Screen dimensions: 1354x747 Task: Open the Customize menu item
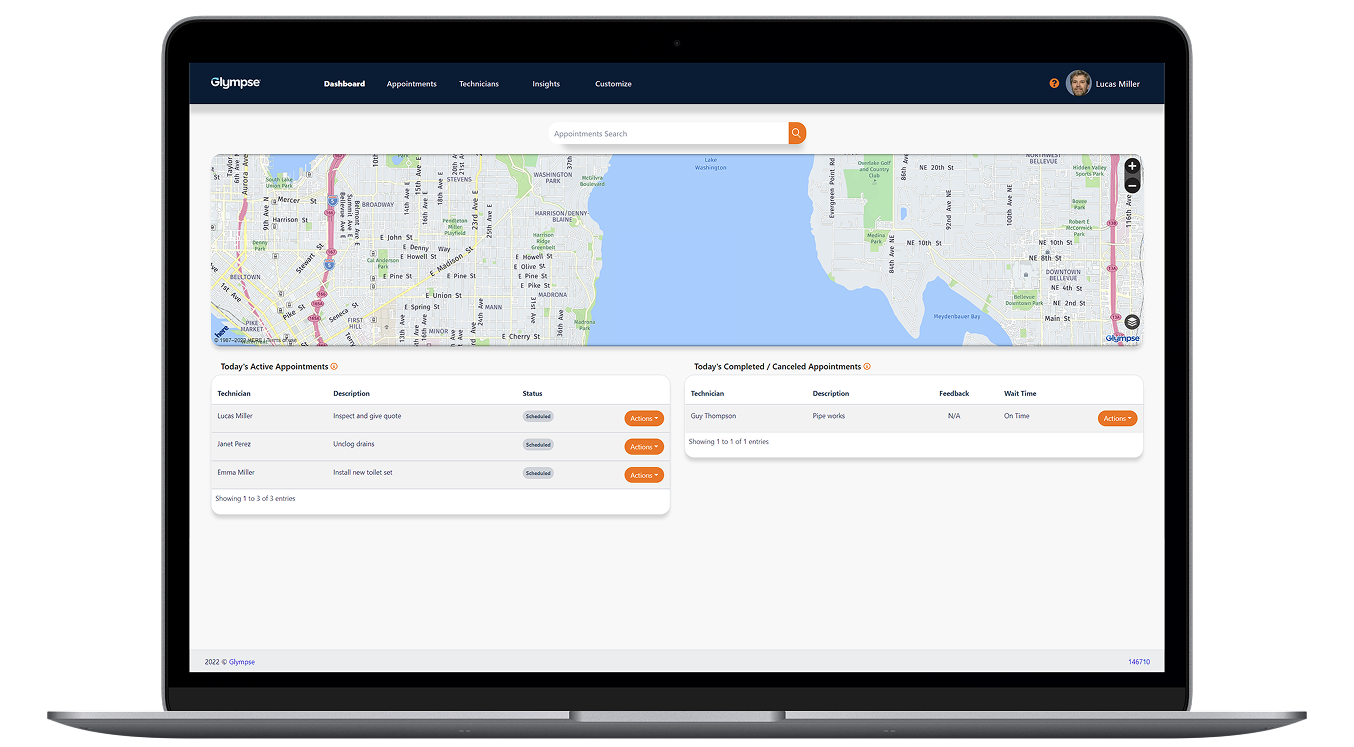pyautogui.click(x=613, y=84)
